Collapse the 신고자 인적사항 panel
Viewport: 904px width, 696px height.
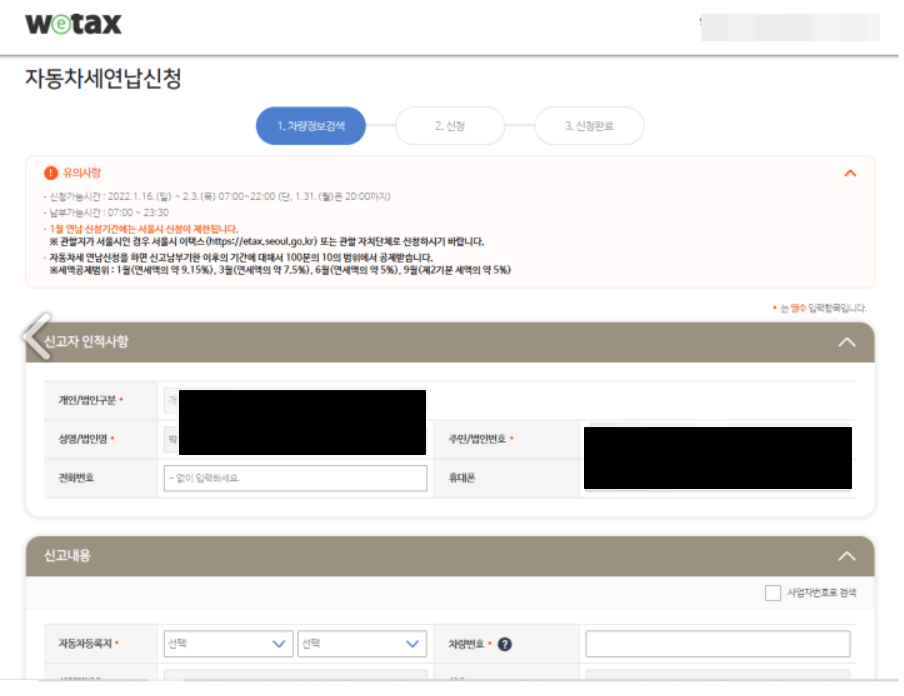(847, 341)
